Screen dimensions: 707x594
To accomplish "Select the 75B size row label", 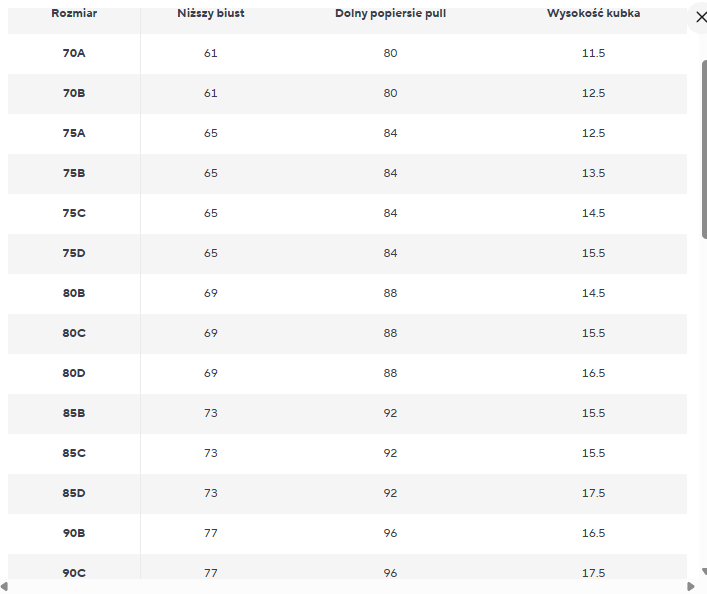I will click(74, 173).
